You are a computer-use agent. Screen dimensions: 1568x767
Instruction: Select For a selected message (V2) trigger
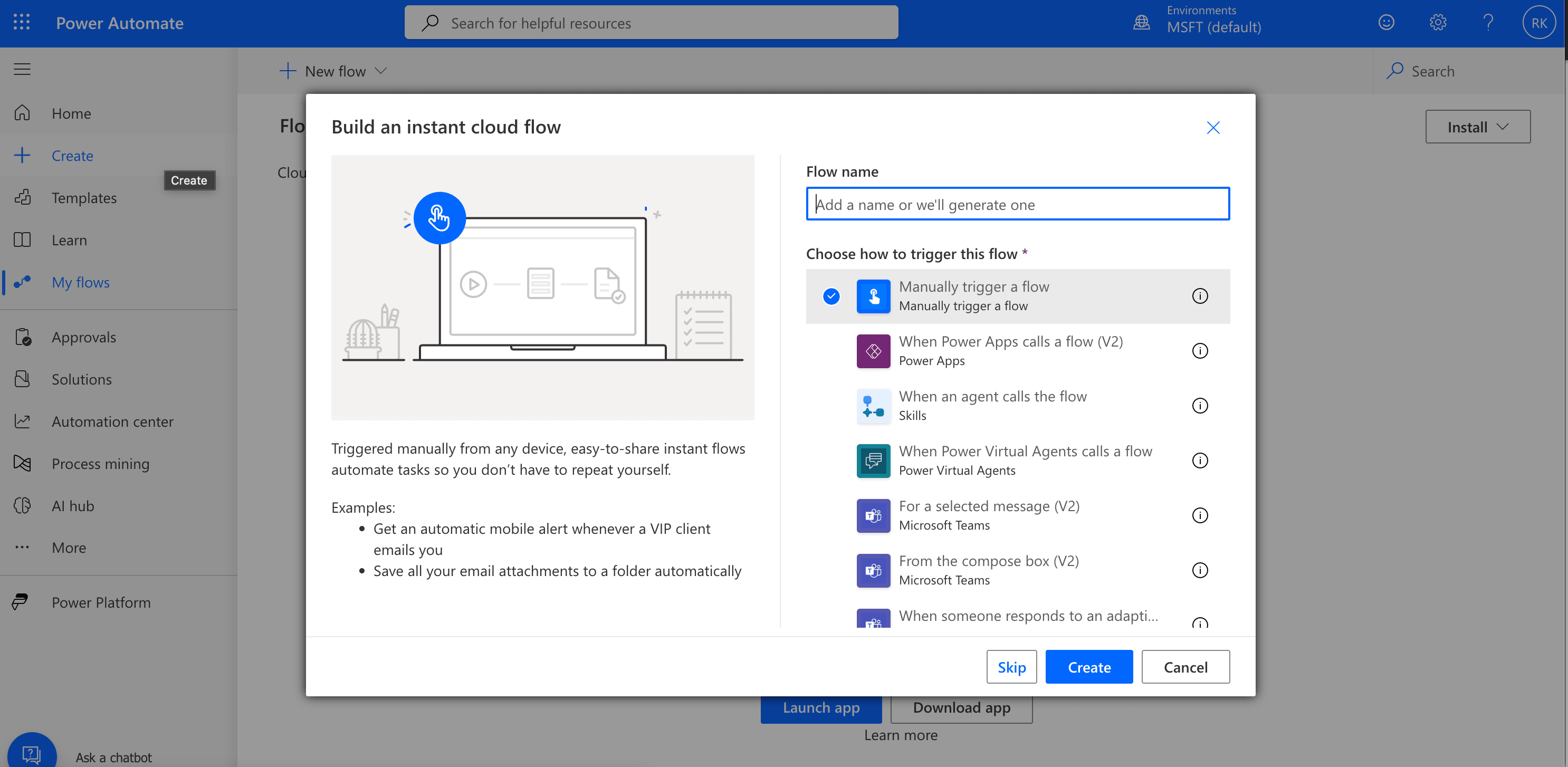(x=1017, y=515)
